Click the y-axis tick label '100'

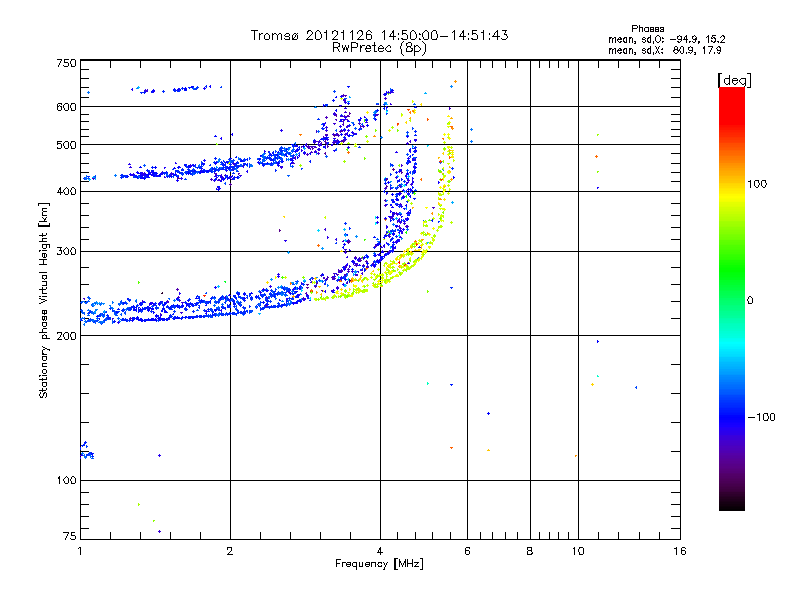tap(66, 481)
